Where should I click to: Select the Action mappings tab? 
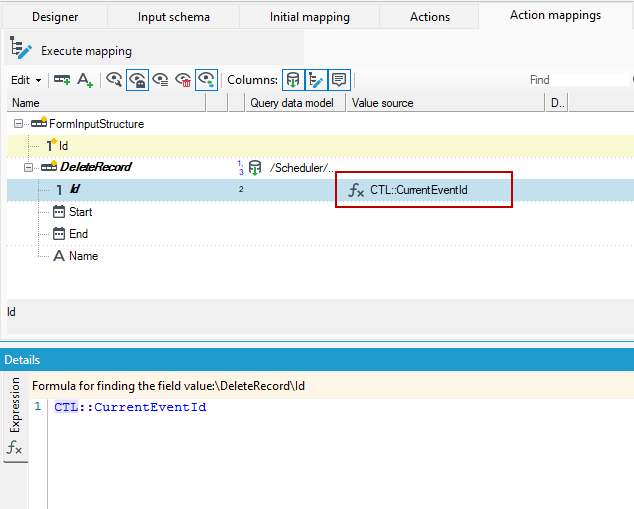pyautogui.click(x=555, y=15)
